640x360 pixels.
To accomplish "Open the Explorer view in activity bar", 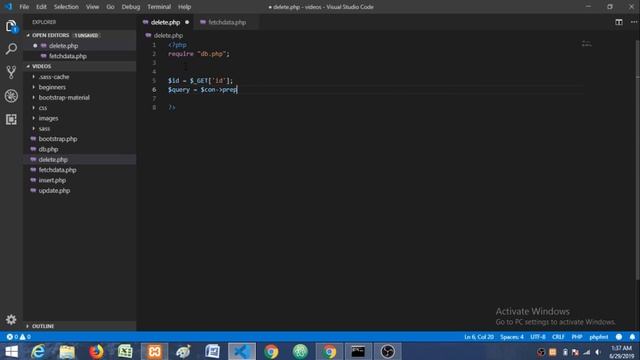I will [x=11, y=27].
